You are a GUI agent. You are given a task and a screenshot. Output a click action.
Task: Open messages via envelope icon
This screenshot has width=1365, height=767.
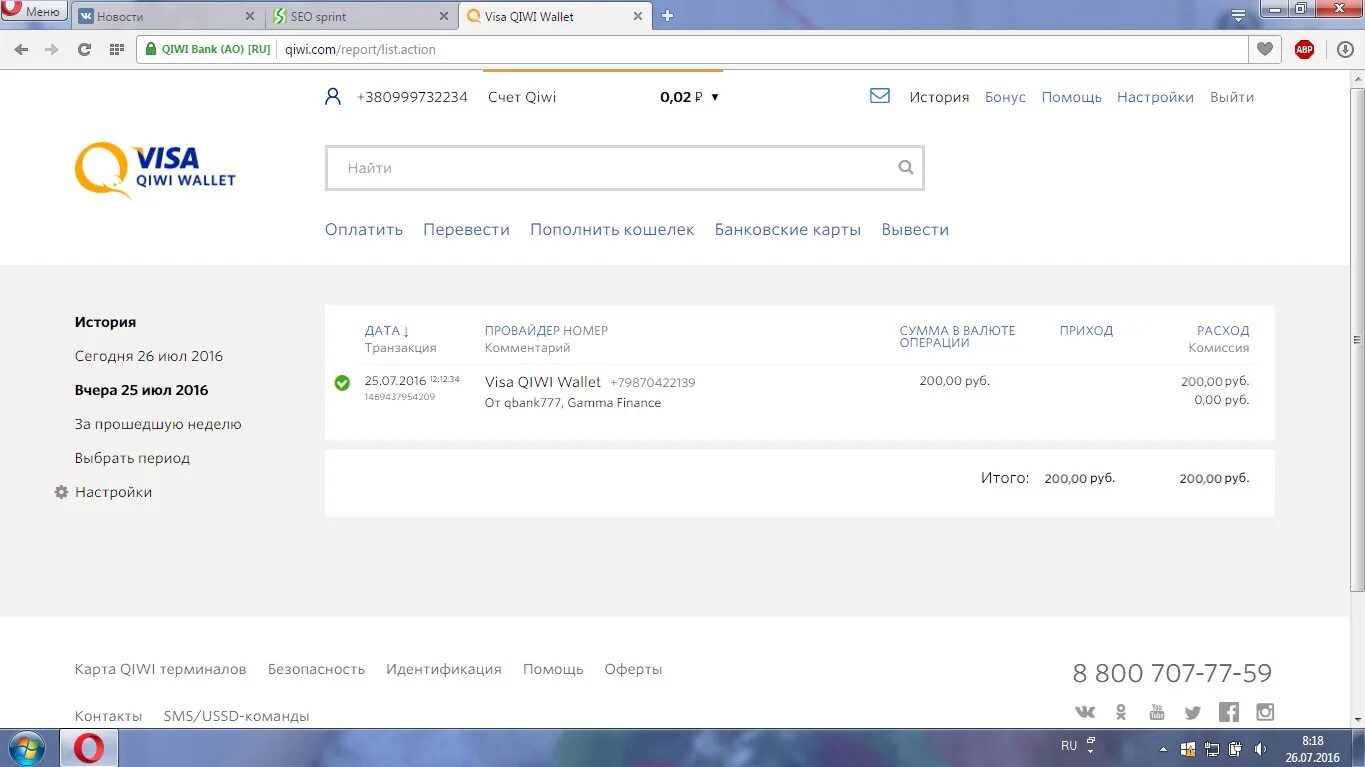[880, 96]
